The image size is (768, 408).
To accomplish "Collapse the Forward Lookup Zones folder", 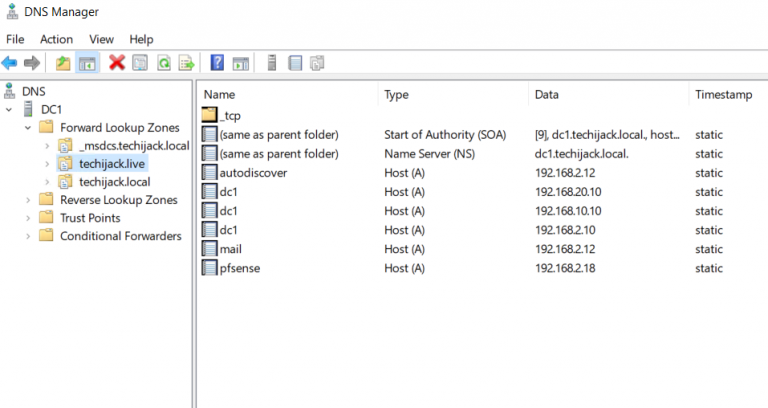I will pos(28,128).
